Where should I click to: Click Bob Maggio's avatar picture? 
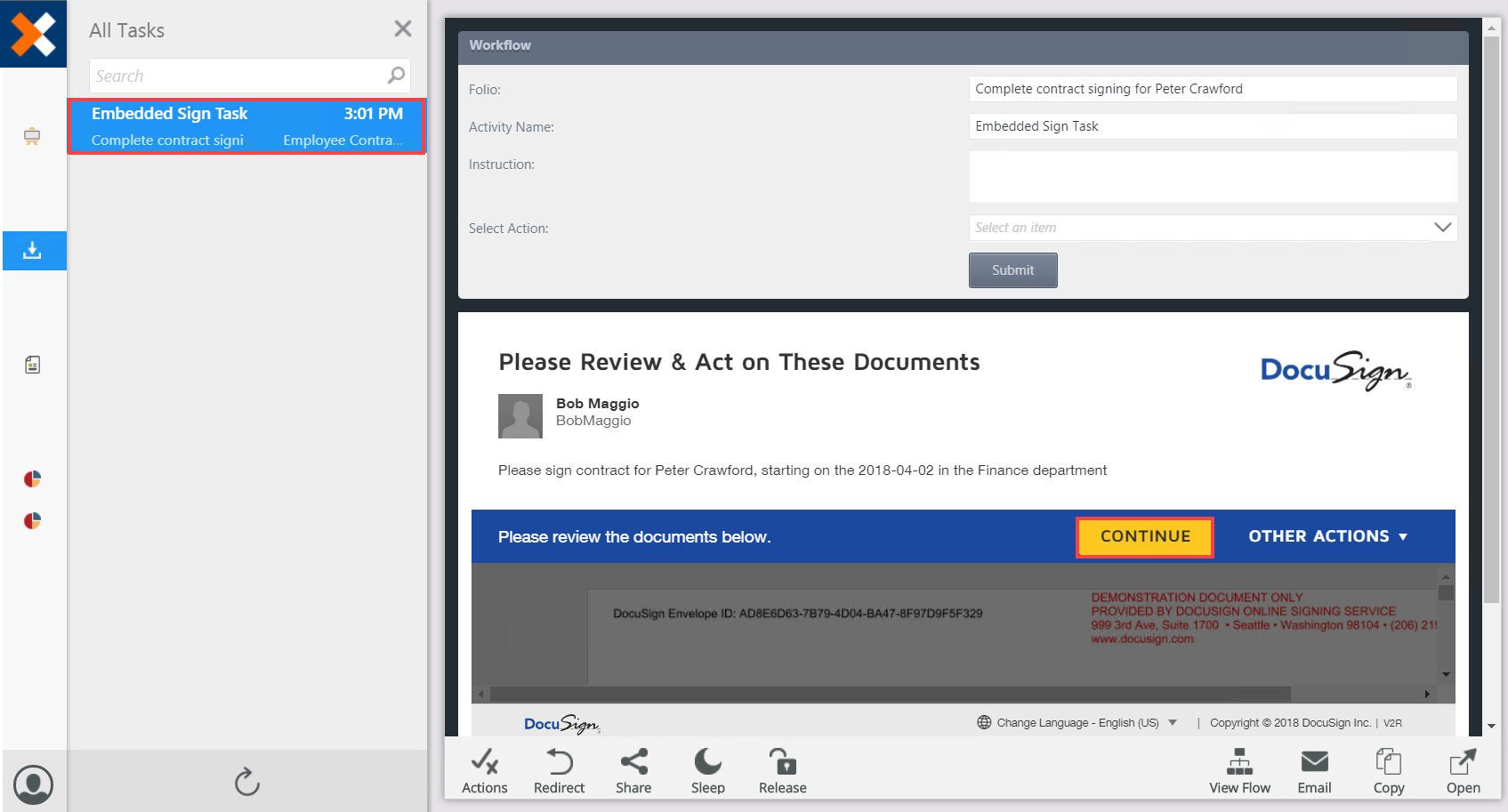[x=520, y=416]
